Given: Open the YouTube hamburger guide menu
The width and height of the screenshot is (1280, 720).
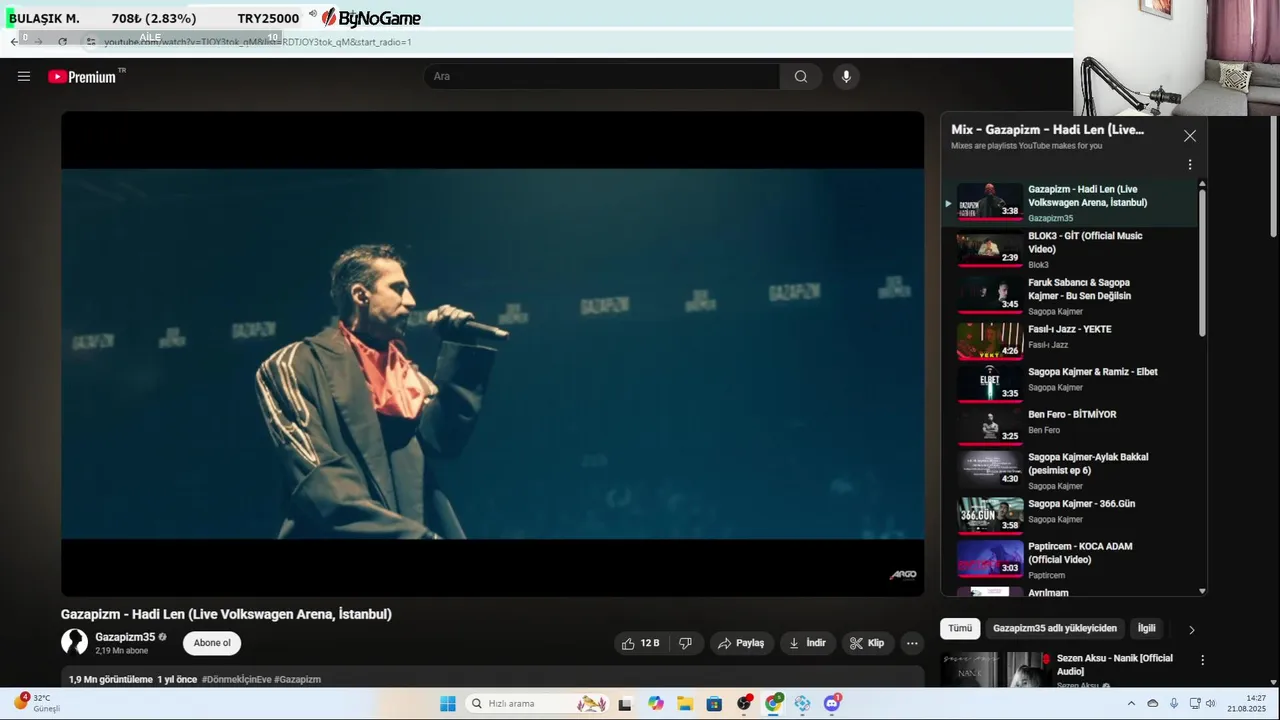Looking at the screenshot, I should (x=24, y=76).
